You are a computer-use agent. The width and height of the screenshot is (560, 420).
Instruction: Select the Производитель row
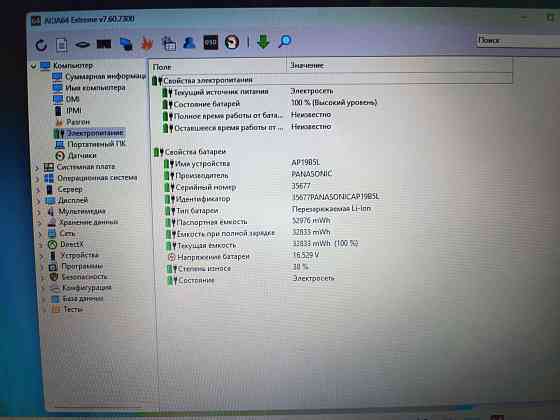coord(201,176)
